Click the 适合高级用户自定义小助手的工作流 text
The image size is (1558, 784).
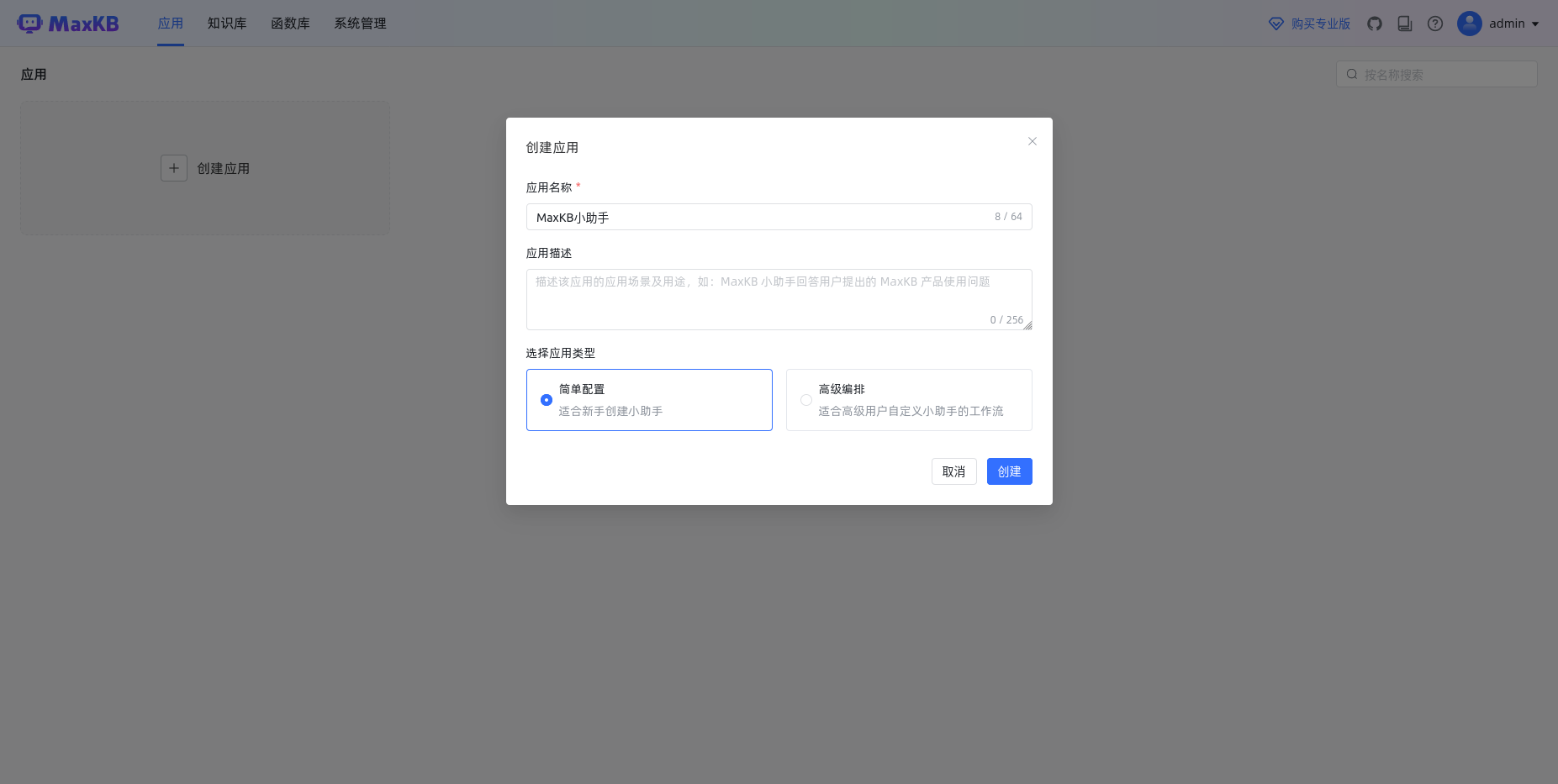click(x=911, y=411)
